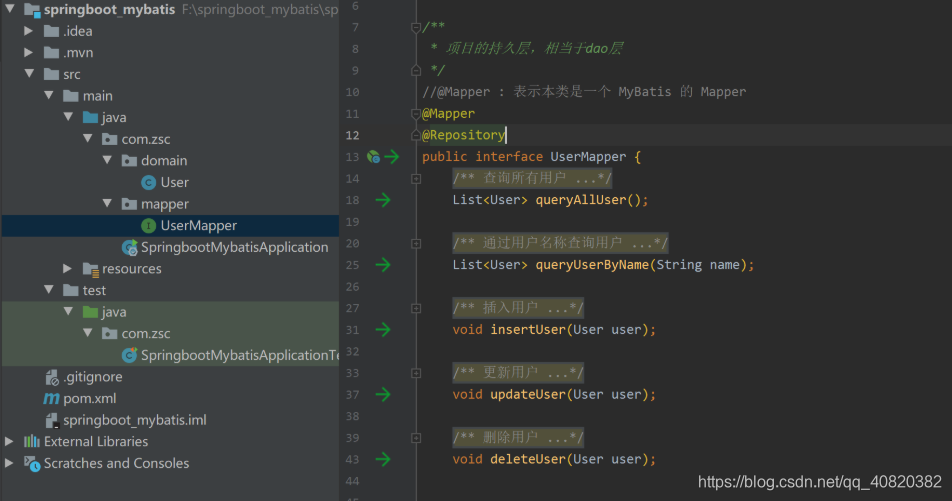This screenshot has height=501, width=952.
Task: Collapse the mapper package arrow
Action: 107,203
